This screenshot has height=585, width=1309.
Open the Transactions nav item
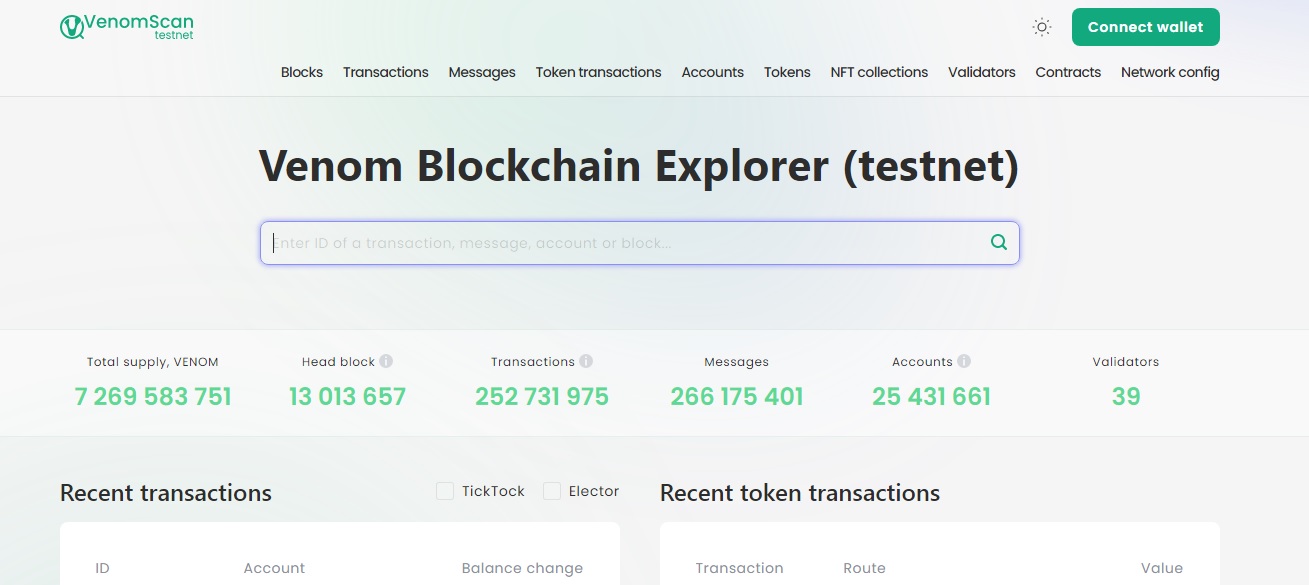point(386,72)
